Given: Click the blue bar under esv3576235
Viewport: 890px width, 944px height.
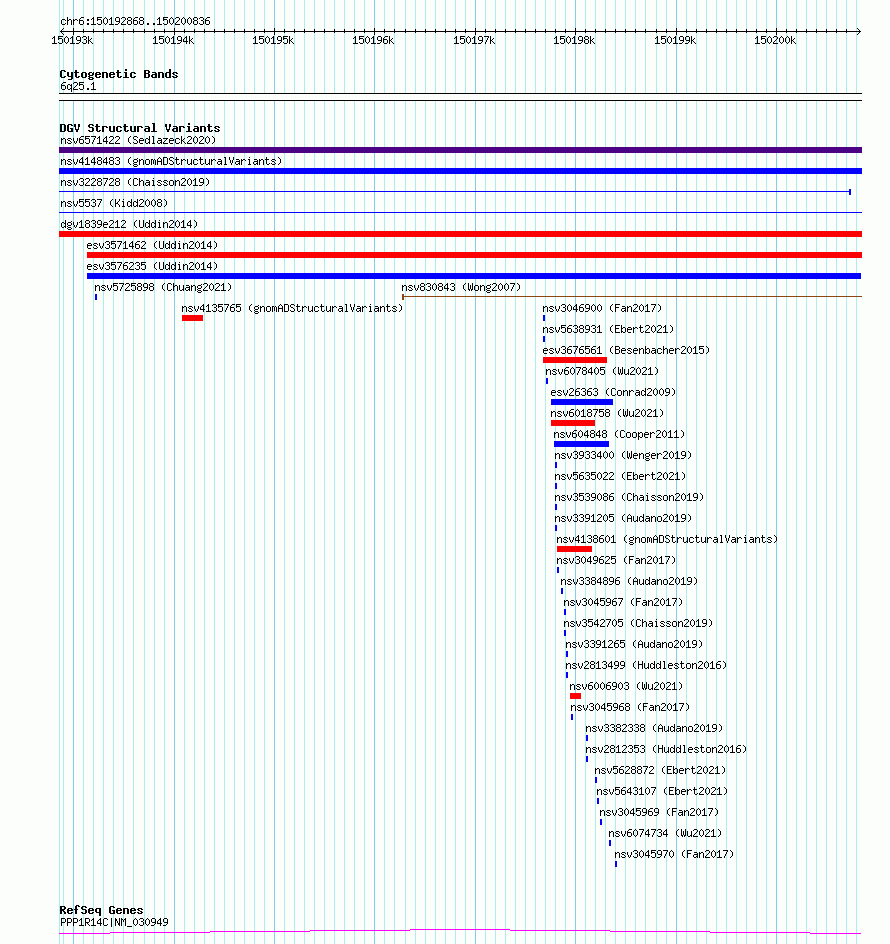Looking at the screenshot, I should [474, 276].
